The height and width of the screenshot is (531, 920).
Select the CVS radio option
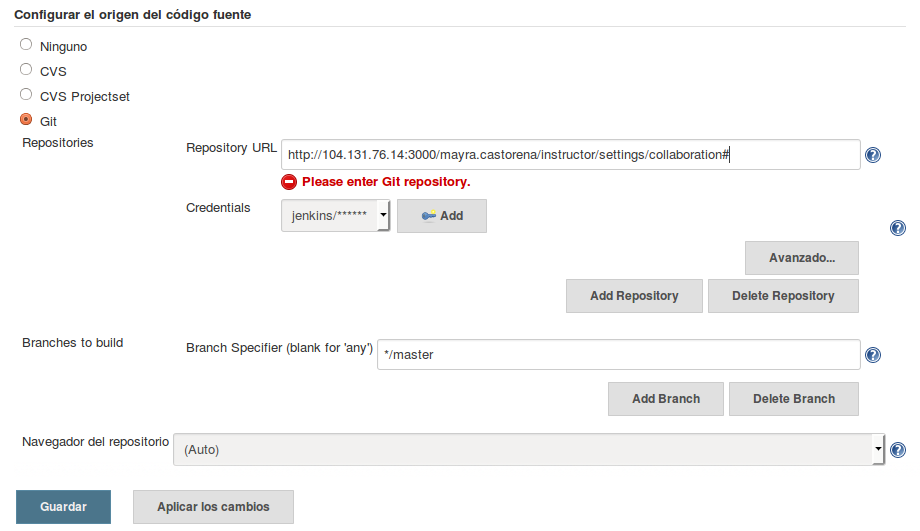pyautogui.click(x=26, y=70)
